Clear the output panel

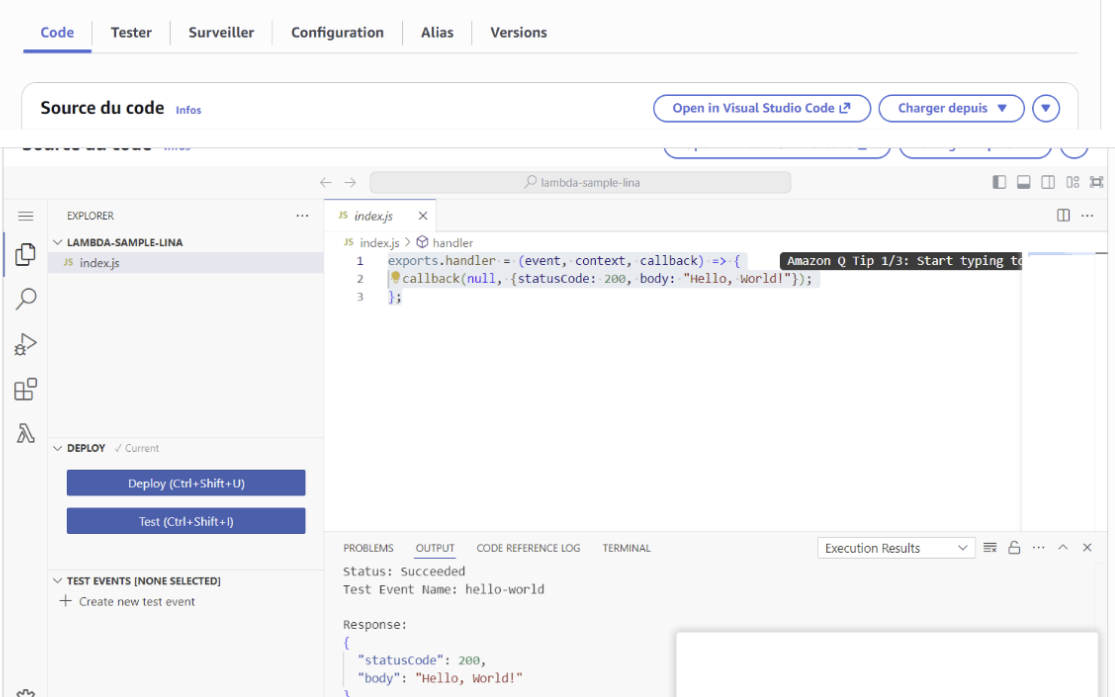point(990,548)
